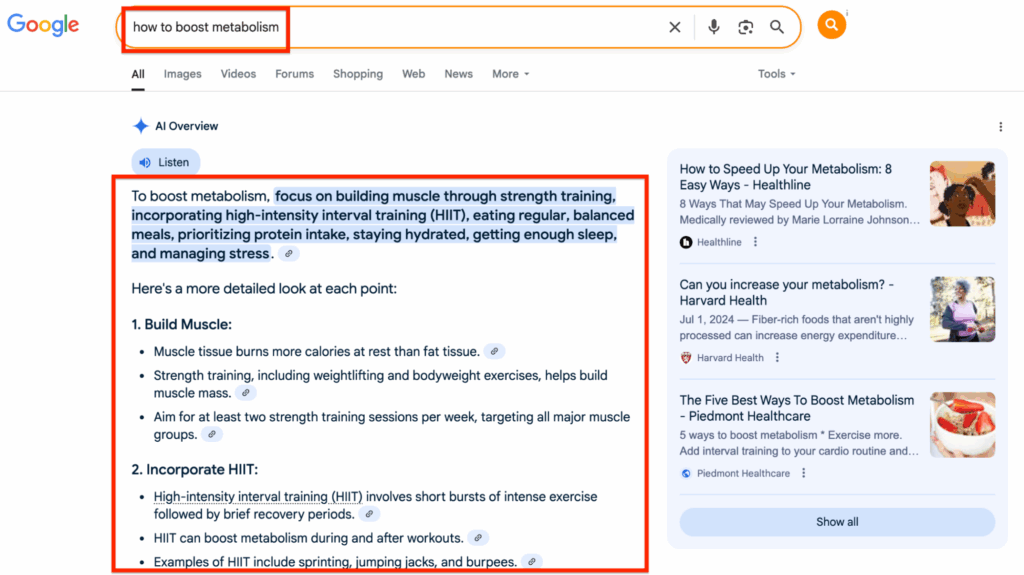Open the Healthline article thumbnail image

click(x=963, y=193)
